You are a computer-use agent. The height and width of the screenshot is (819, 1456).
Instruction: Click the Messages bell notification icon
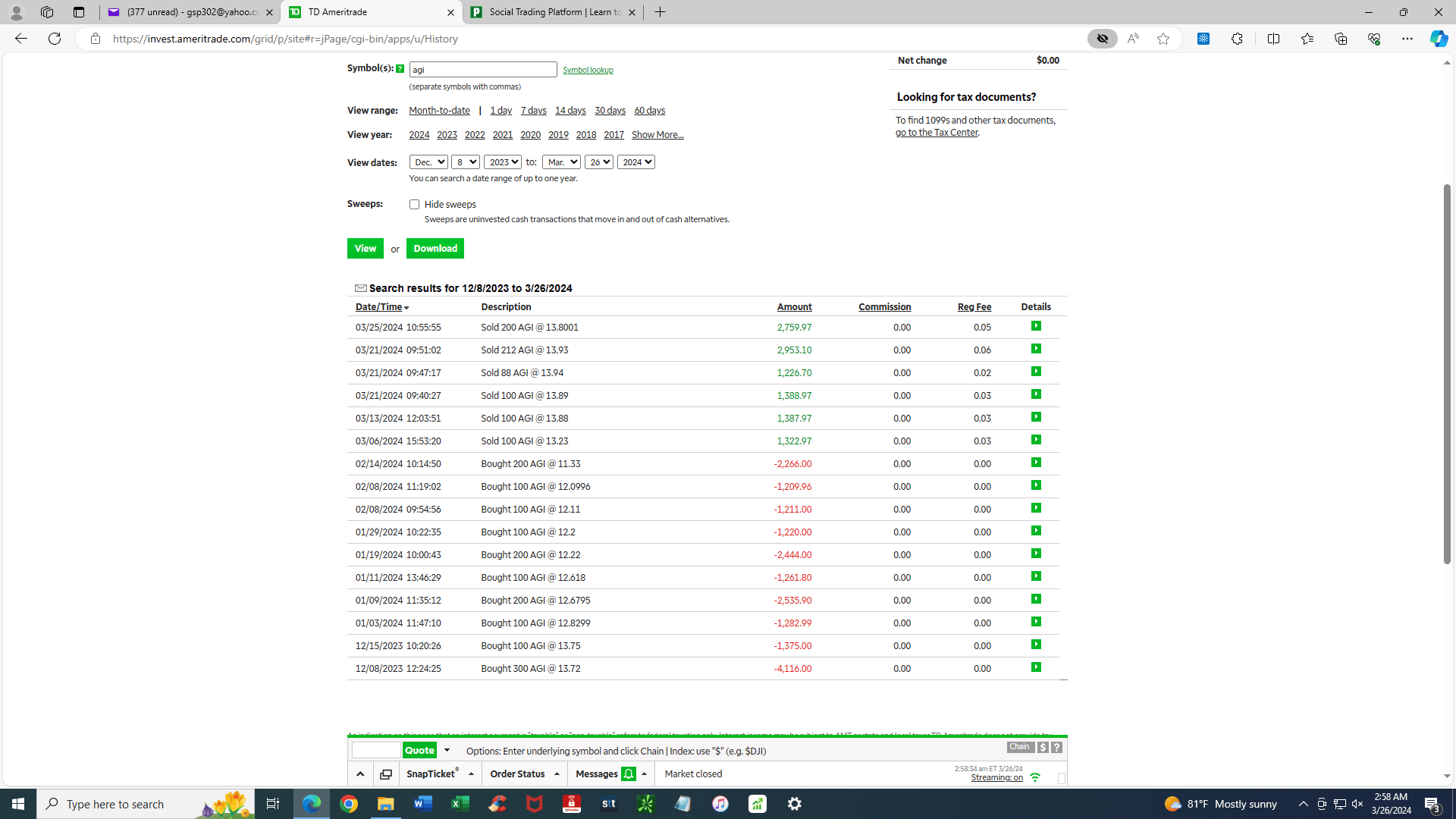point(628,774)
